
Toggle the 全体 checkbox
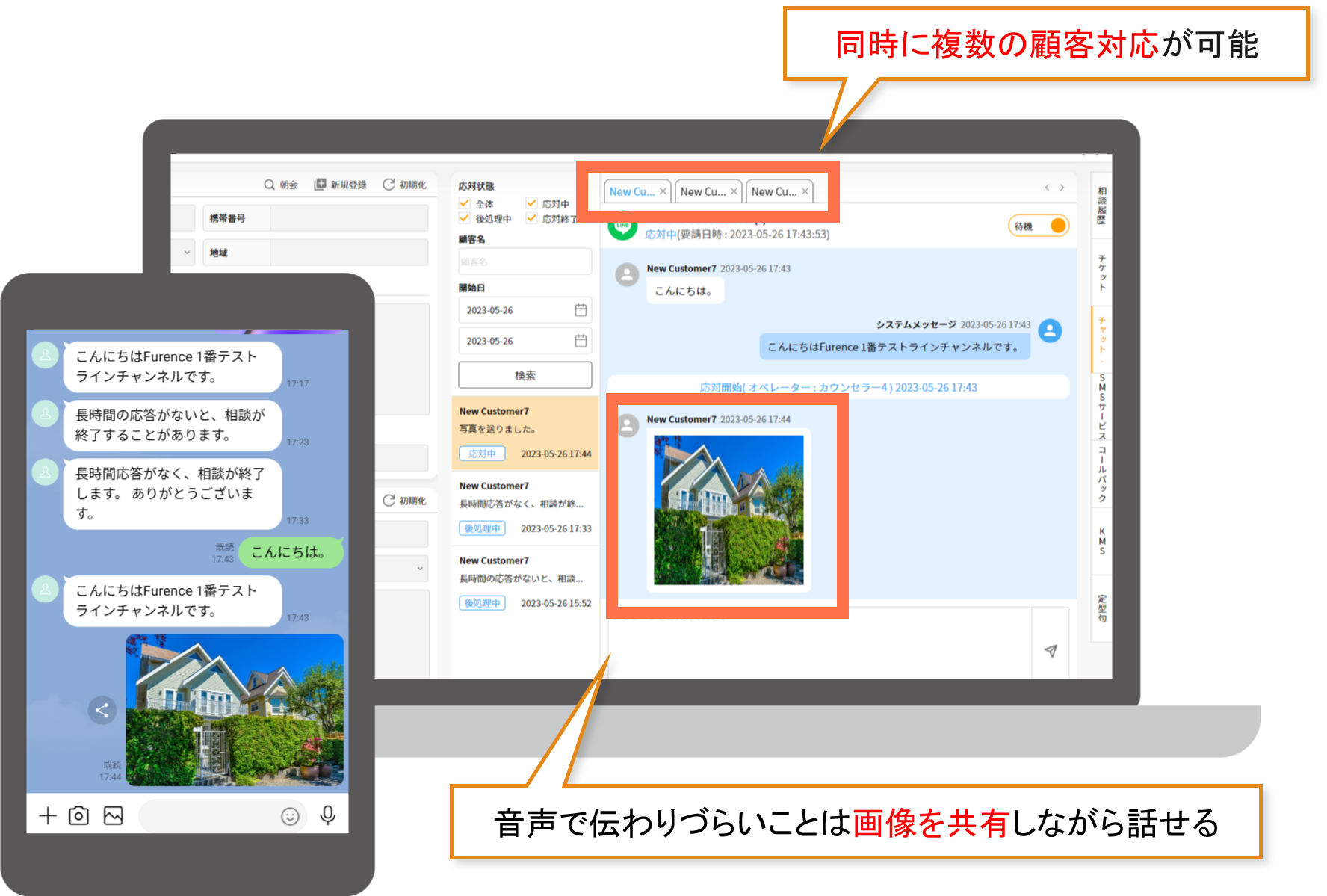[x=465, y=203]
